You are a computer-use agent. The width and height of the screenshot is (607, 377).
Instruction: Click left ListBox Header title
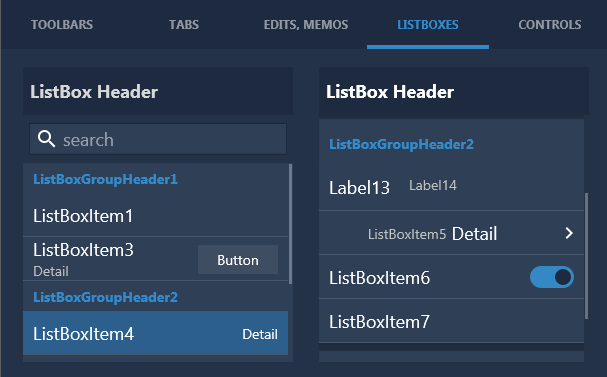(x=94, y=92)
